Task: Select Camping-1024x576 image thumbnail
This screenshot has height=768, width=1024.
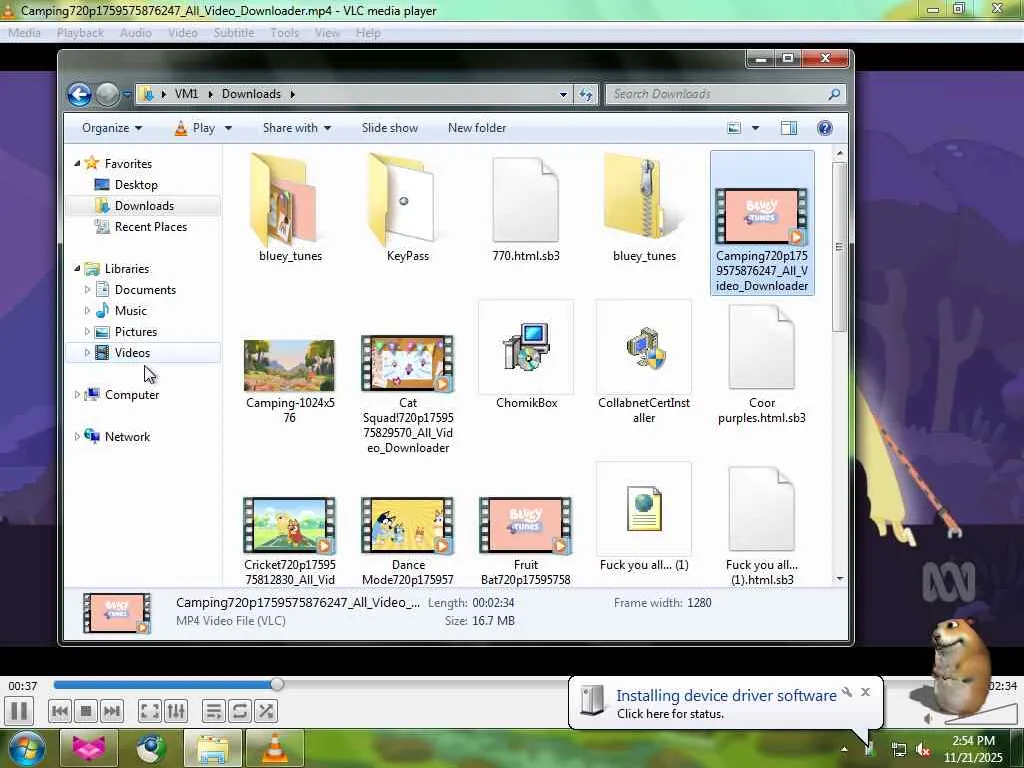Action: pyautogui.click(x=289, y=365)
